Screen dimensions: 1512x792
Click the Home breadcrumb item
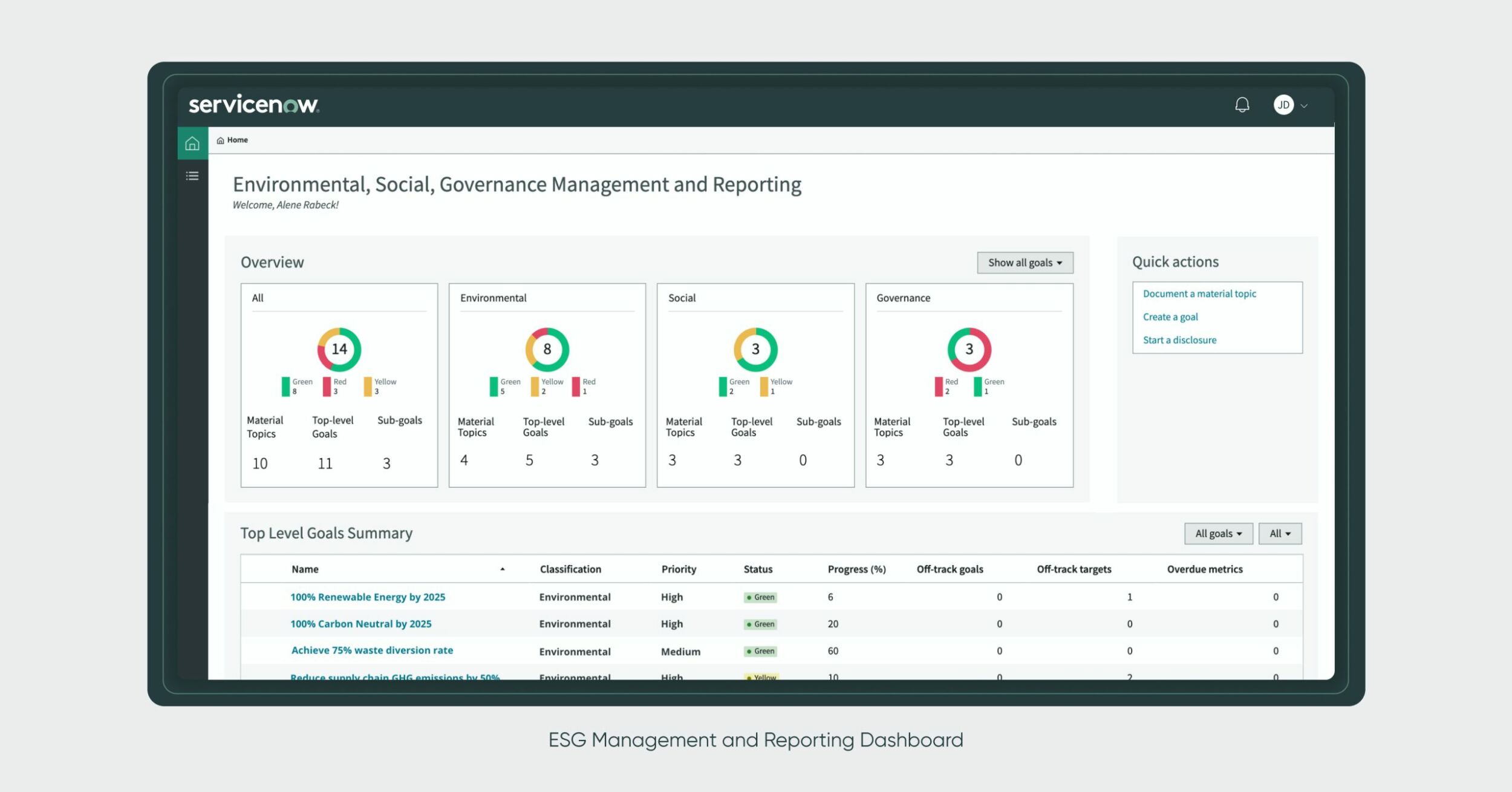(x=237, y=140)
